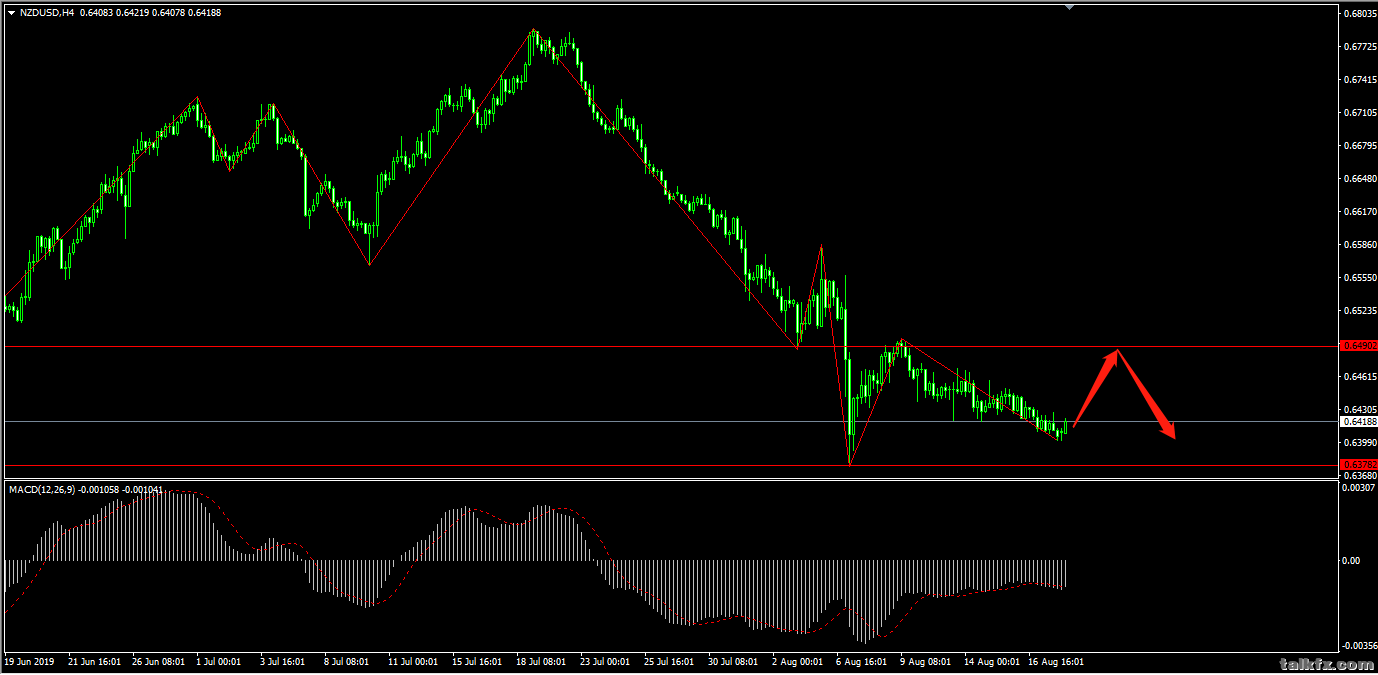Click the red upward arrow drawing
Screen dimensions: 1378x675
point(1097,386)
